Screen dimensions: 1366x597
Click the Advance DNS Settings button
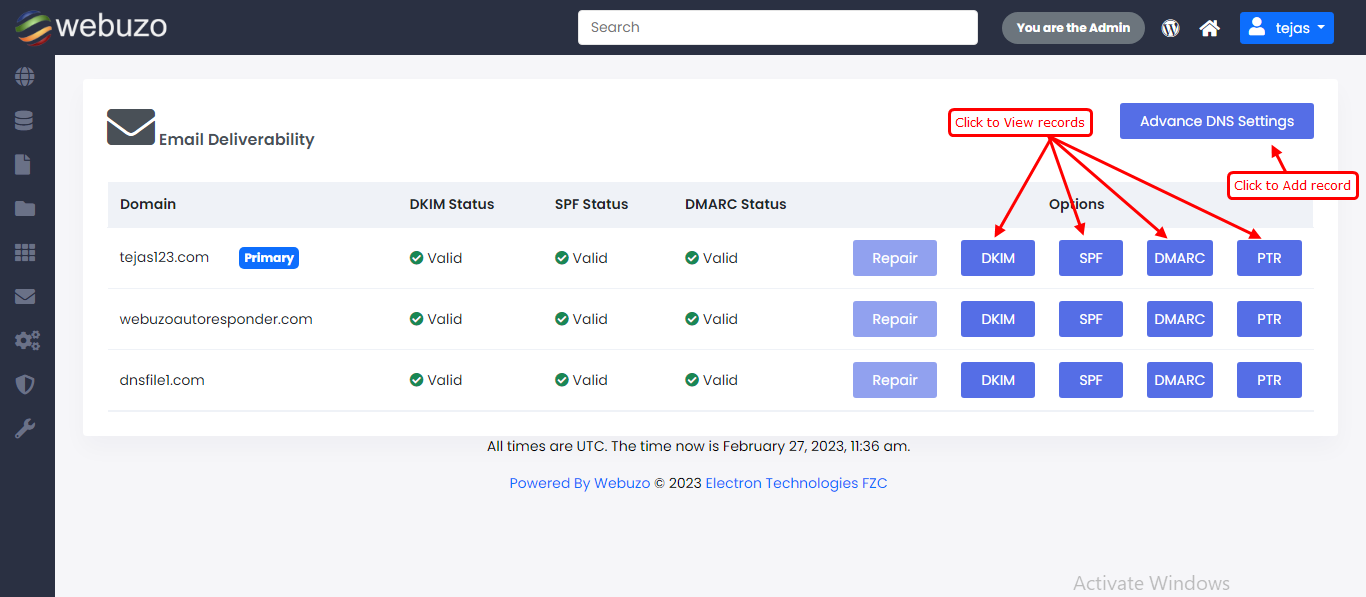pos(1216,121)
